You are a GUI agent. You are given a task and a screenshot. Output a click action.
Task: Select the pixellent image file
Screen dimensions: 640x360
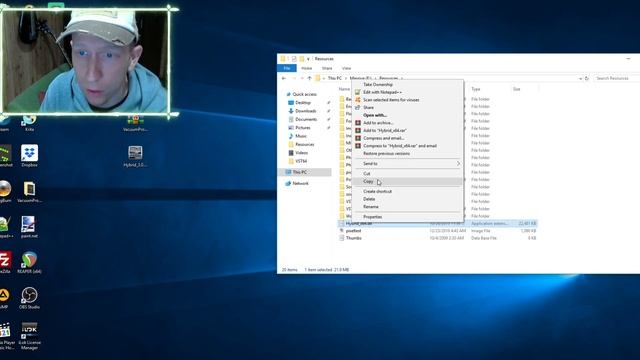353,231
